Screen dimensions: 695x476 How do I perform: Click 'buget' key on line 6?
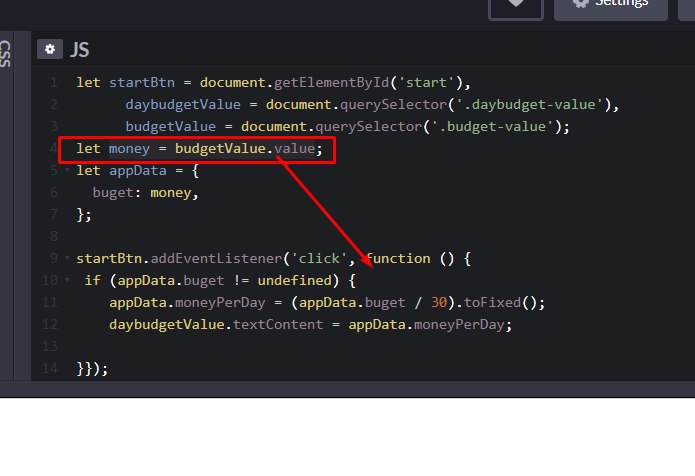pyautogui.click(x=113, y=193)
